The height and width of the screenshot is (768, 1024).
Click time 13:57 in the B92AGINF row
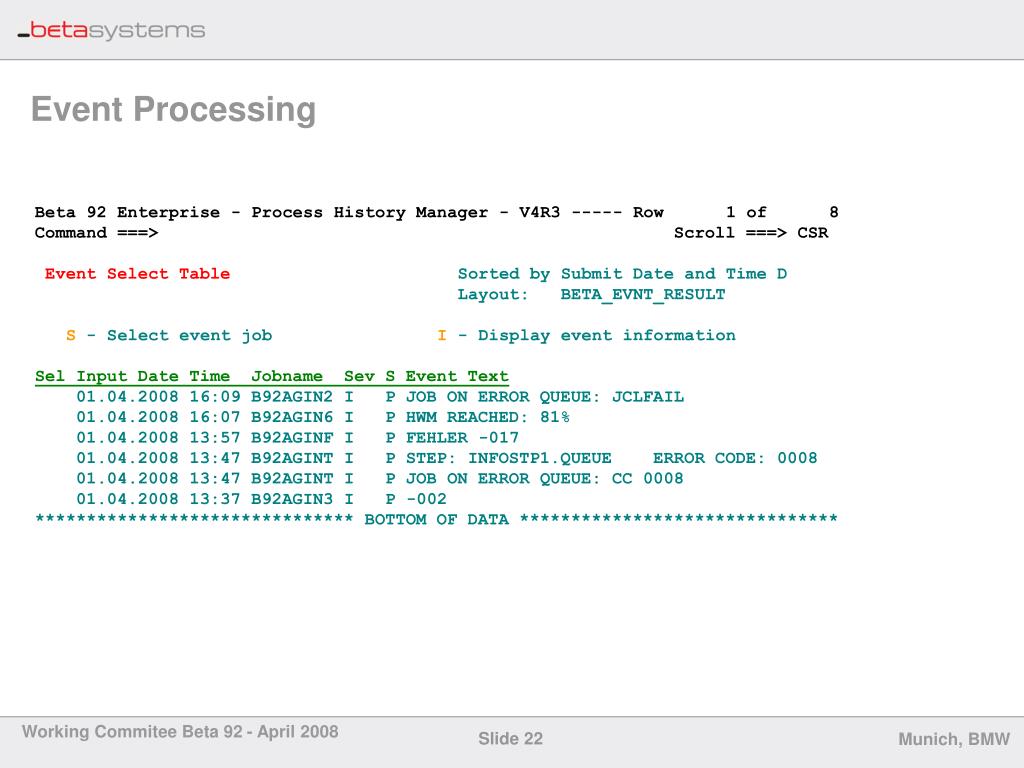[215, 438]
